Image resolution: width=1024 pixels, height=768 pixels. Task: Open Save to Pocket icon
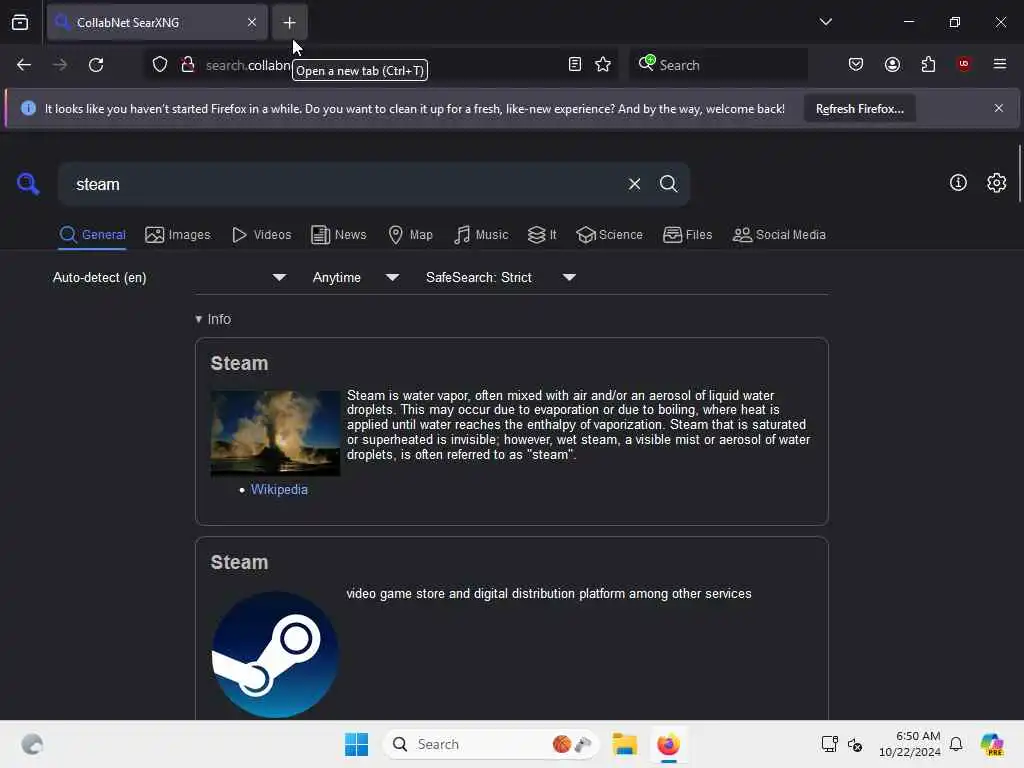click(x=856, y=64)
